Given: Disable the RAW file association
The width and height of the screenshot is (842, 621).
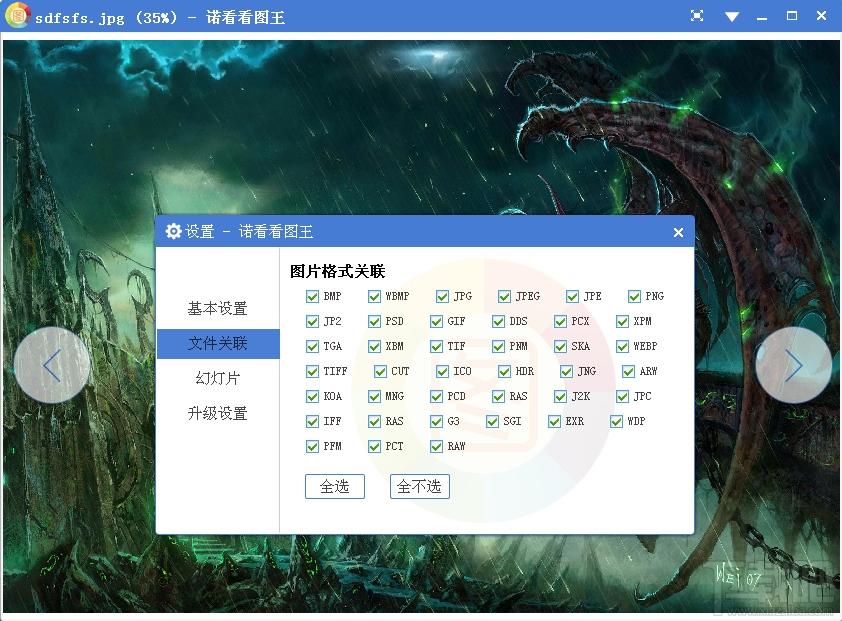Looking at the screenshot, I should pos(436,446).
